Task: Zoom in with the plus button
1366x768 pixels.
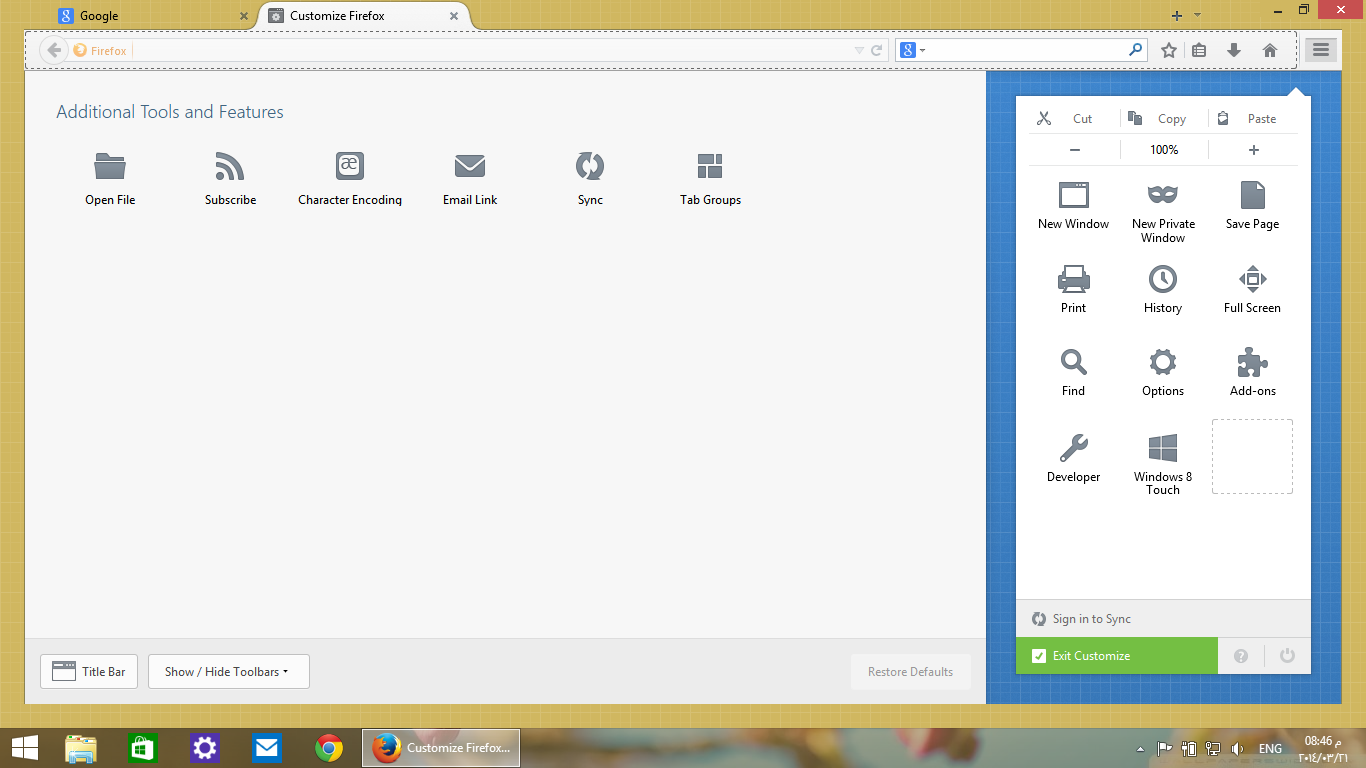Action: [1254, 150]
